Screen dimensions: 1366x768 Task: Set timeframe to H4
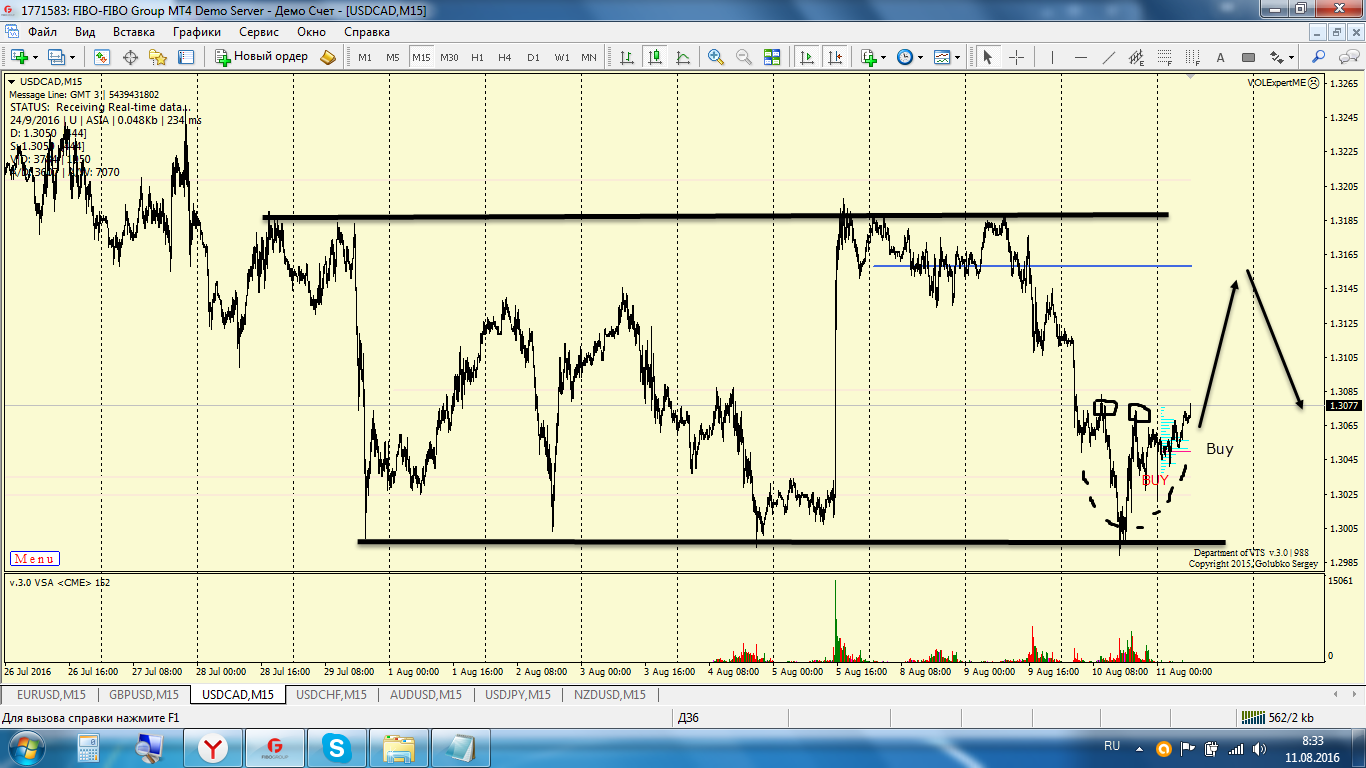click(505, 57)
